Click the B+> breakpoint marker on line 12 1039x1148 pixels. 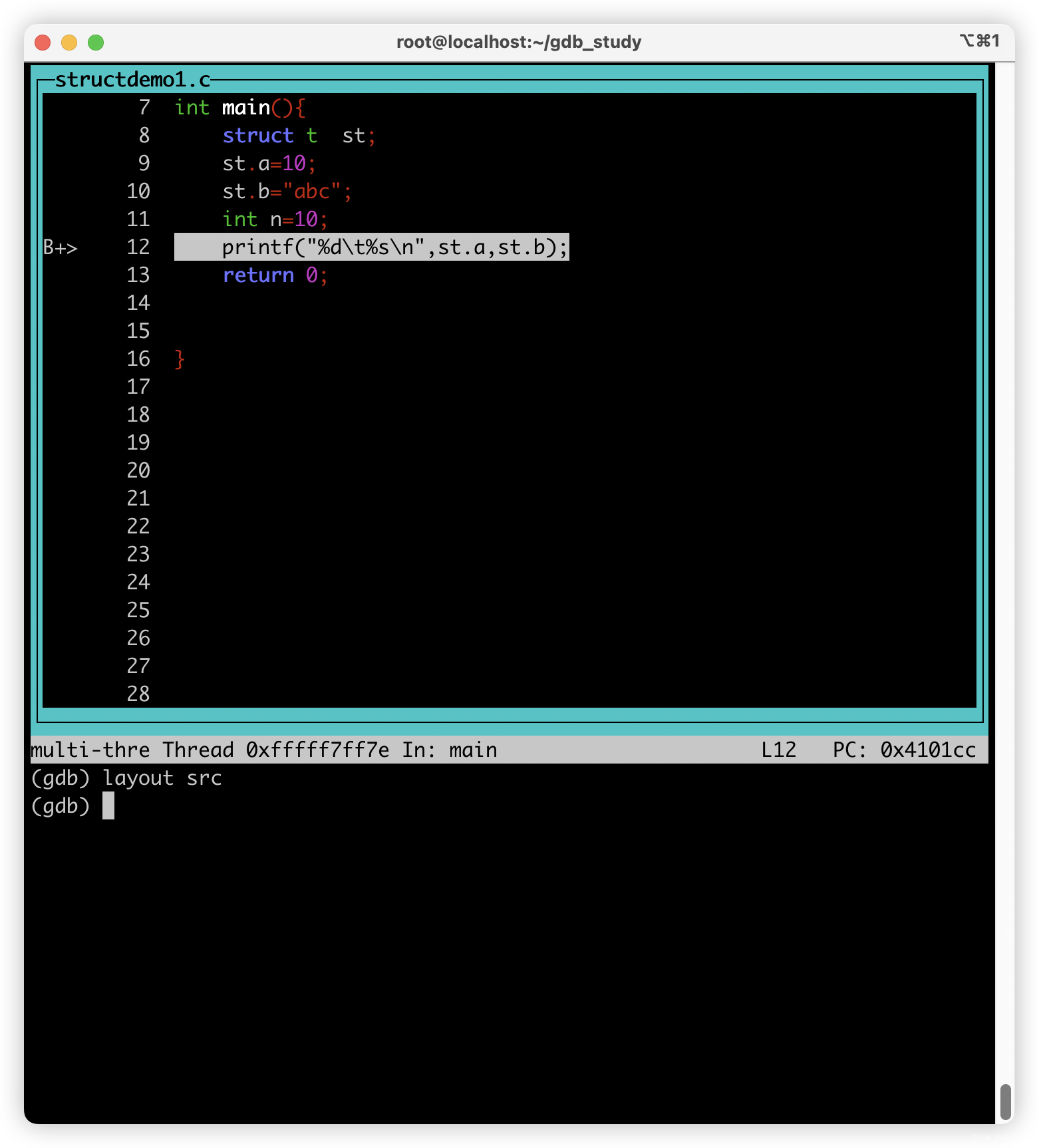coord(61,247)
